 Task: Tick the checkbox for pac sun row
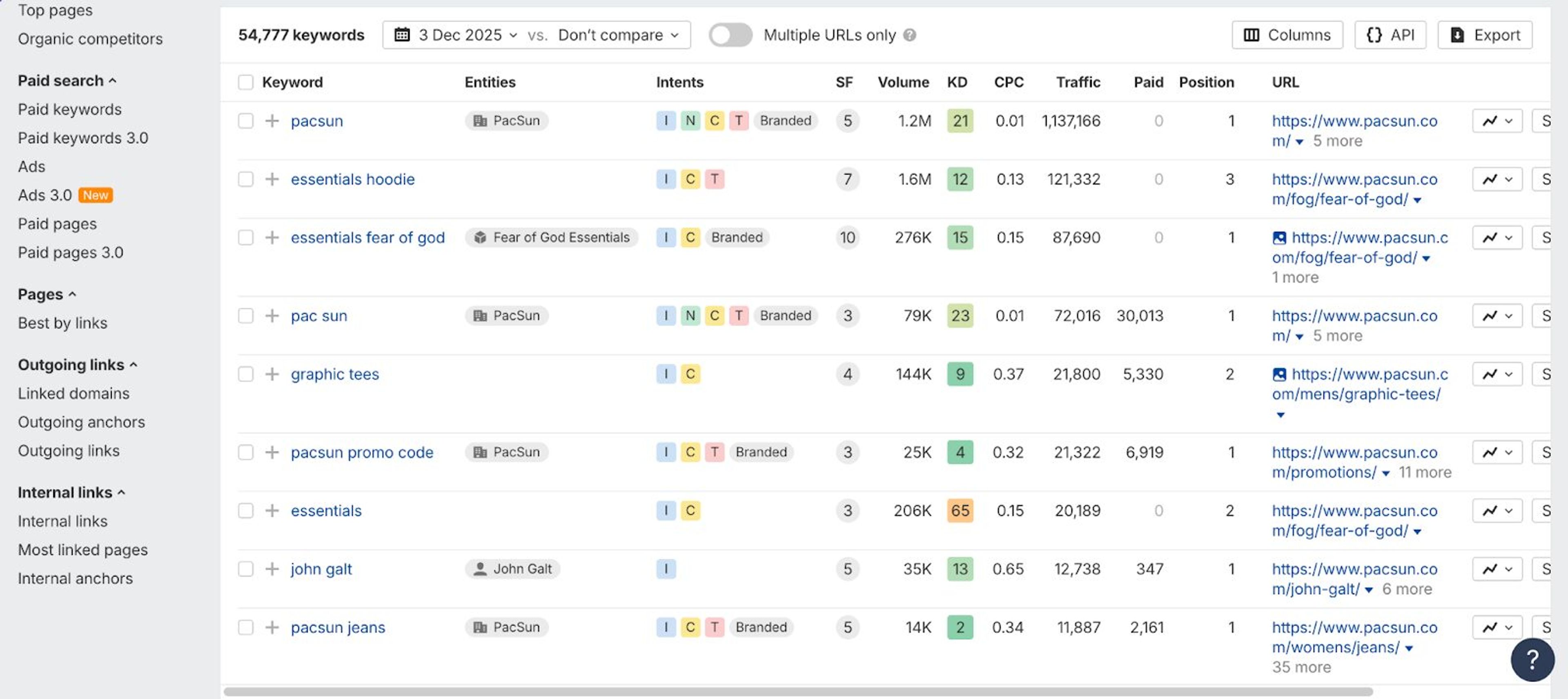(245, 315)
